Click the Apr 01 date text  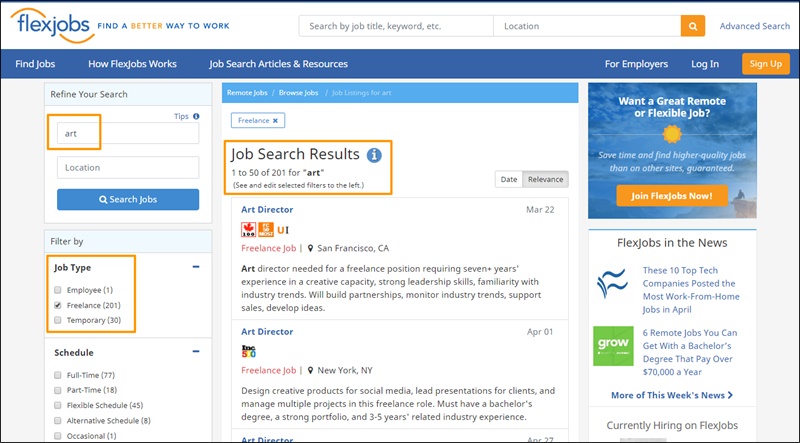(x=540, y=332)
